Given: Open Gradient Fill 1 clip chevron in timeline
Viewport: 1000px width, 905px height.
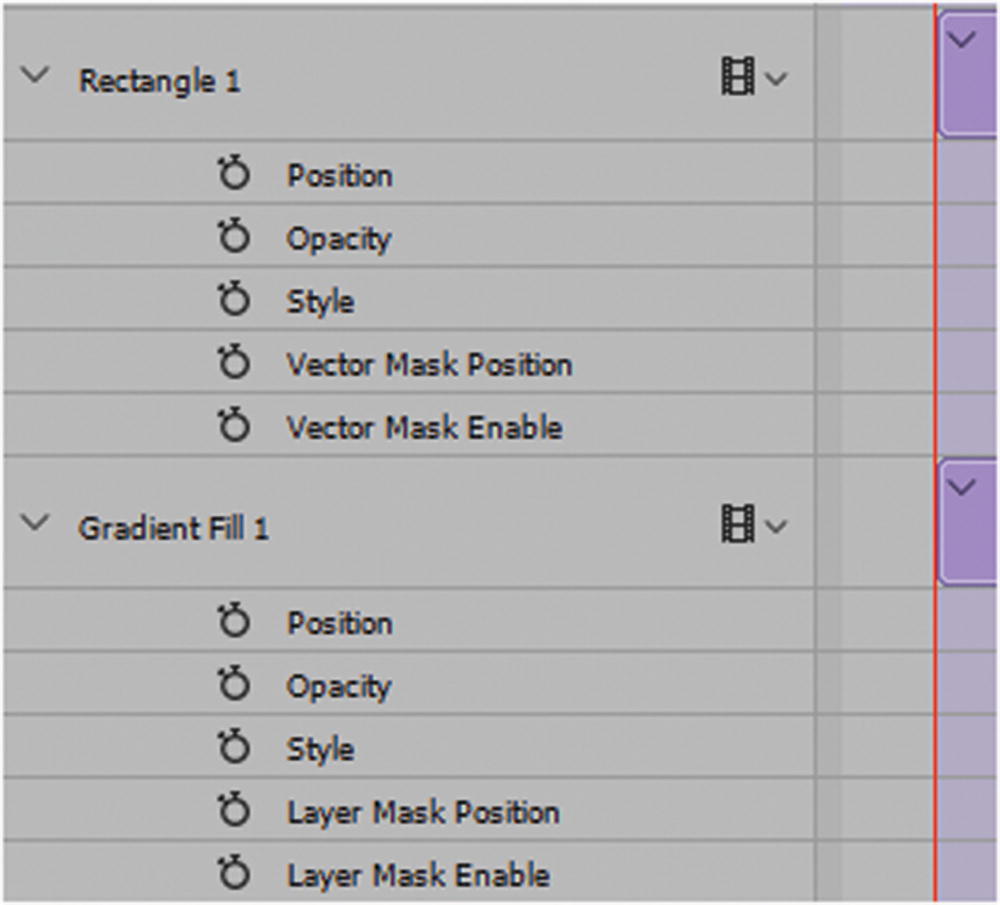Looking at the screenshot, I should pyautogui.click(x=964, y=488).
